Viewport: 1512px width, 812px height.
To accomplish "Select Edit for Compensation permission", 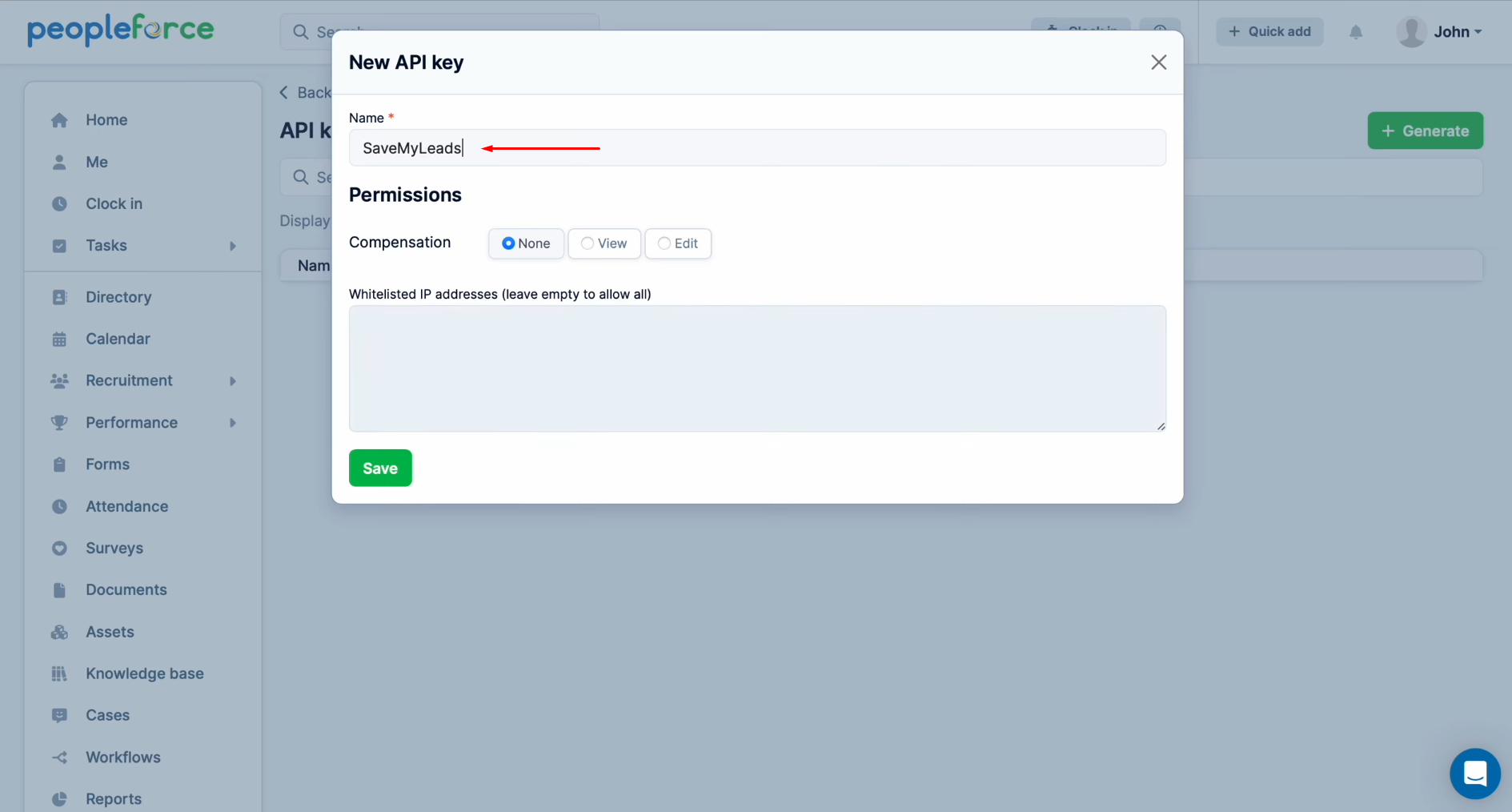I will pos(664,243).
